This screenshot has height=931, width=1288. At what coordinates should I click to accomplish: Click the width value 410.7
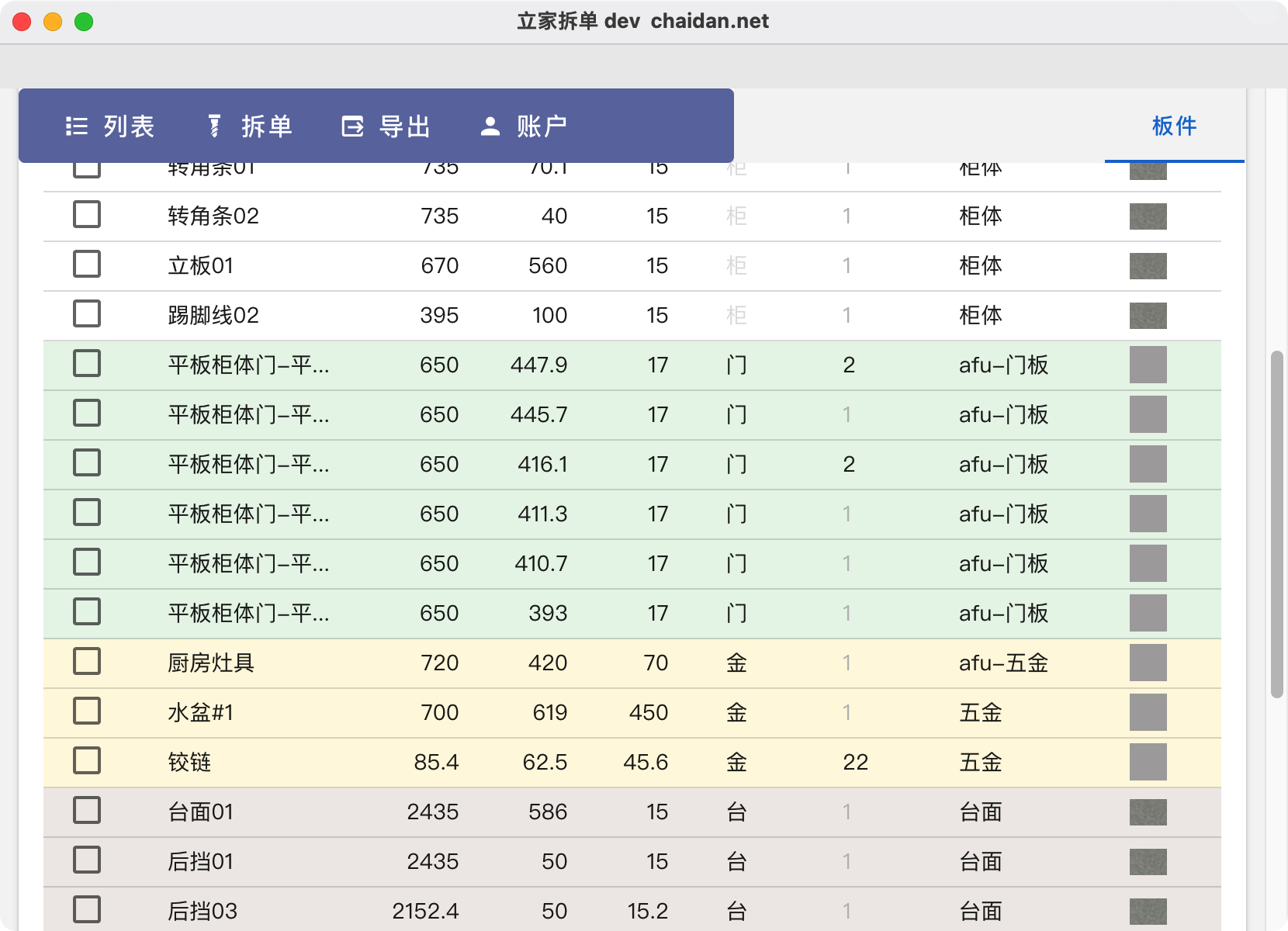pos(541,563)
